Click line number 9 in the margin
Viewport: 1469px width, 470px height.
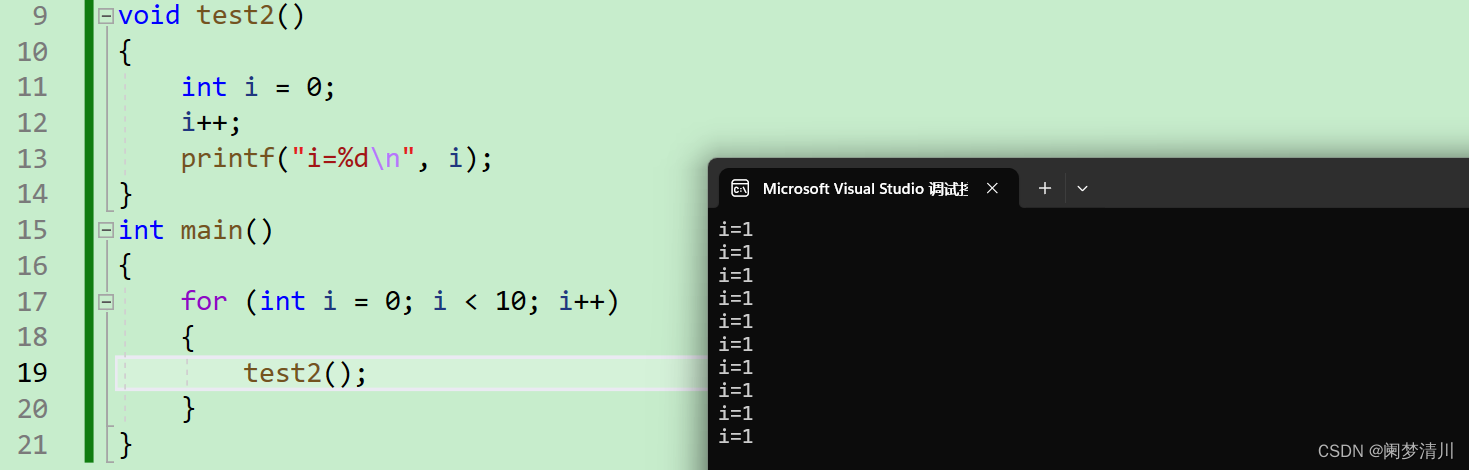(39, 16)
